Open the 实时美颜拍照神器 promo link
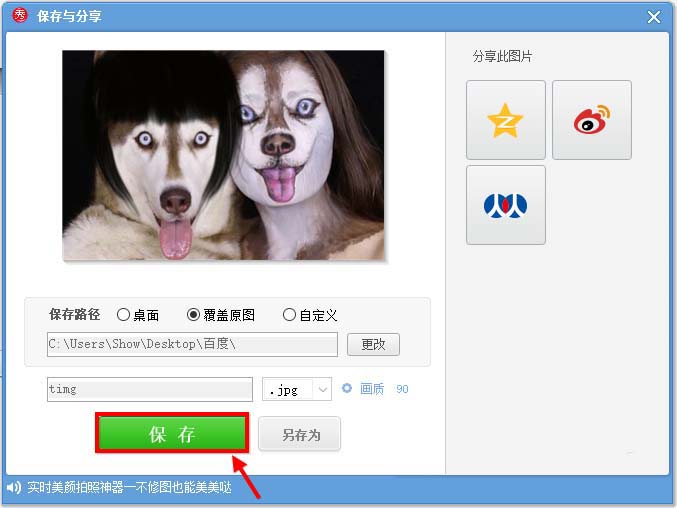This screenshot has width=677, height=508. coord(130,487)
